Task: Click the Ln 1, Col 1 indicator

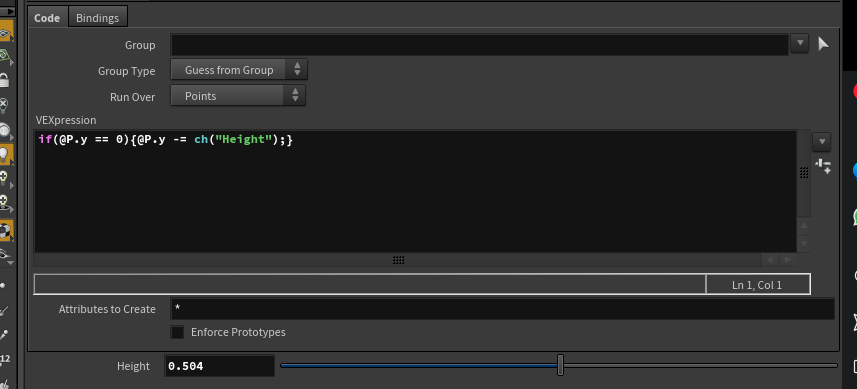Action: point(757,285)
